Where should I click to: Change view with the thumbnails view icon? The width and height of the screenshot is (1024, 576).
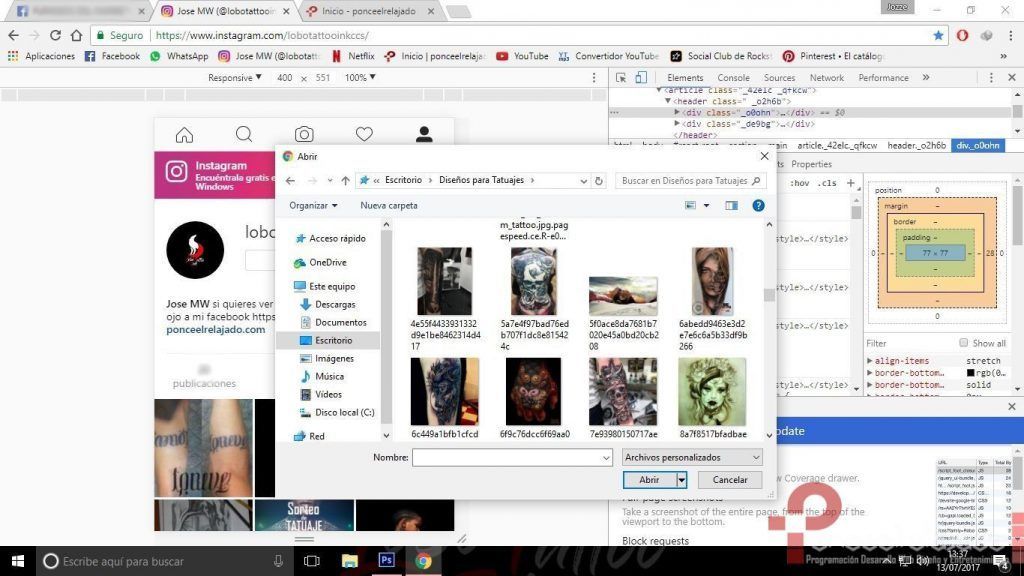(x=690, y=206)
